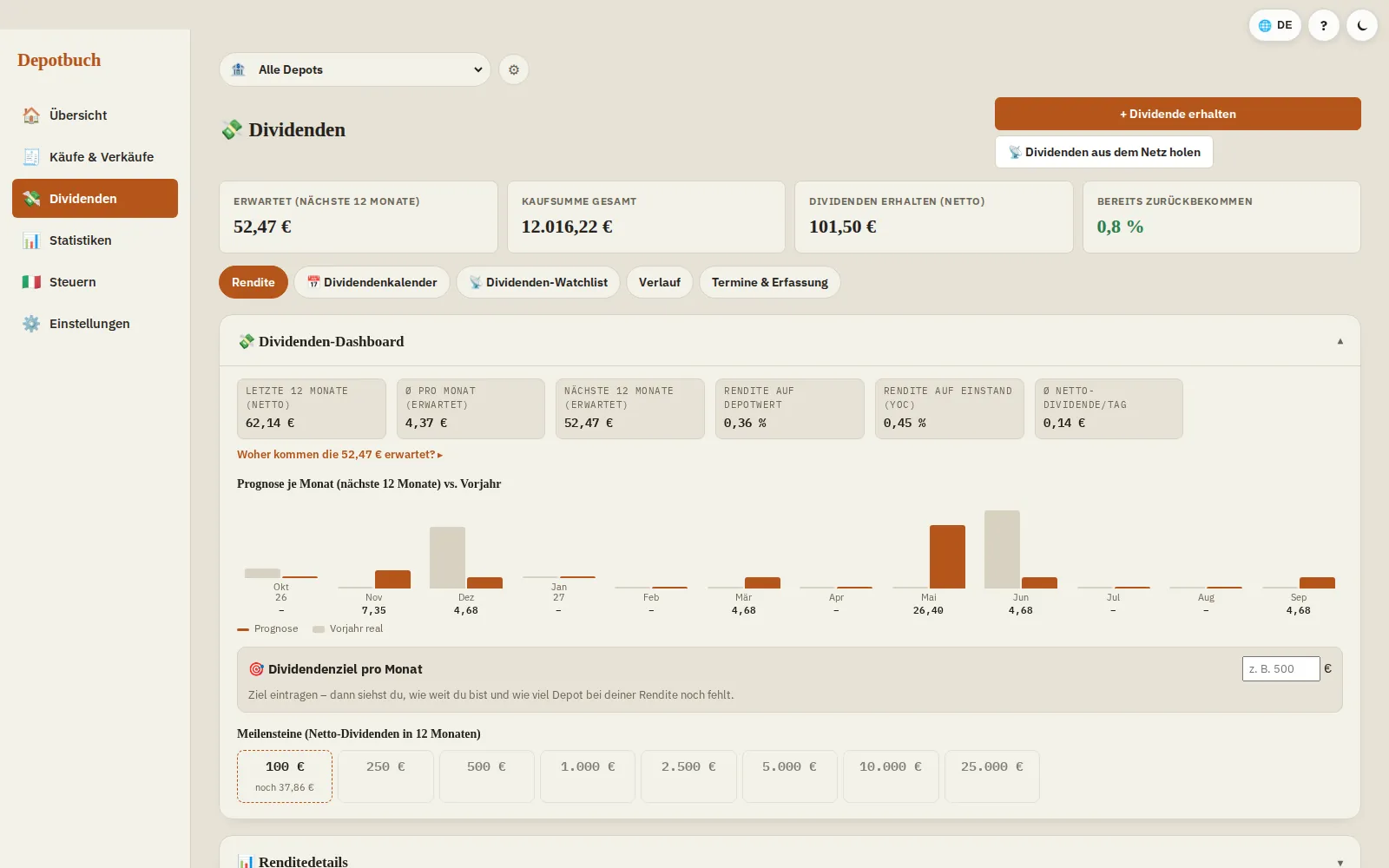Click '+ Dividende erhalten' button
Screen dimensions: 1389x868
(x=1178, y=114)
